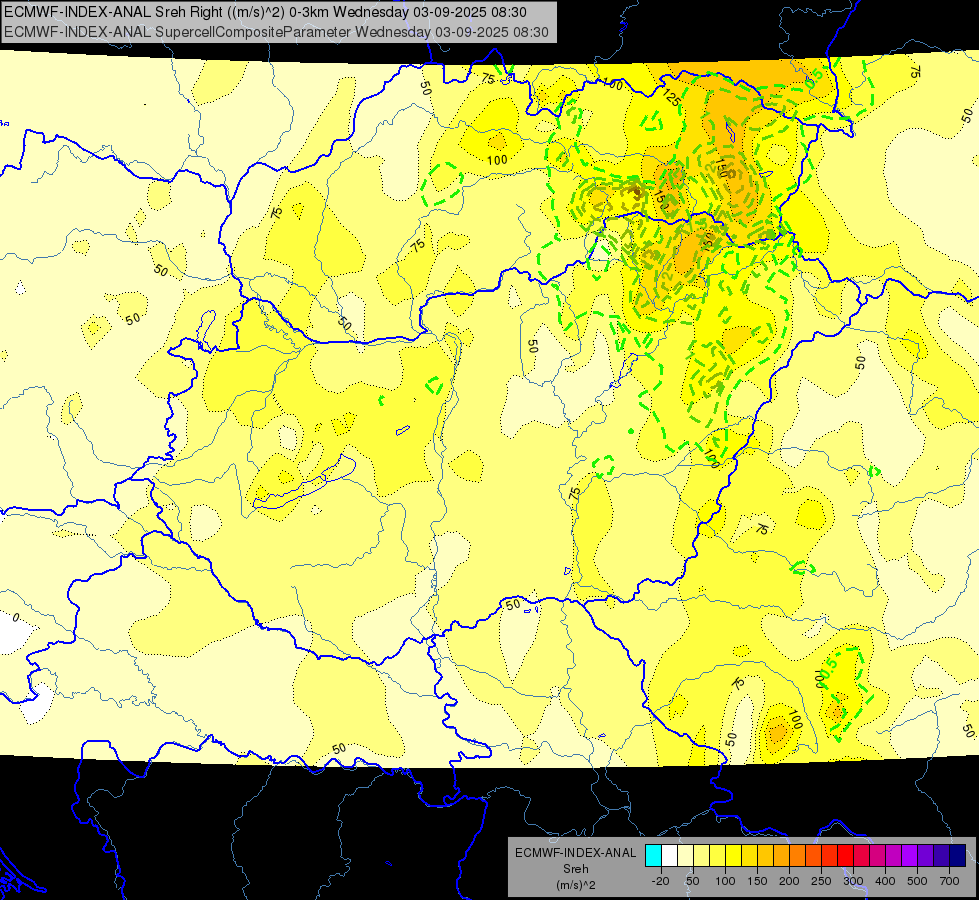Screen dimensions: 979x900
Task: Click the 200 legend tick label
Action: 789,881
